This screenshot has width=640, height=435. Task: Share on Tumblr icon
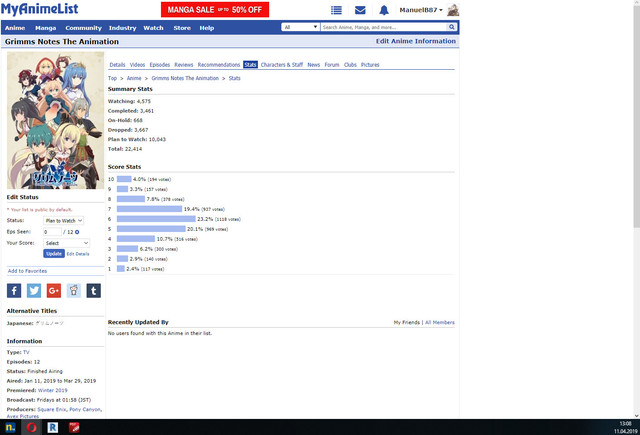tap(93, 291)
